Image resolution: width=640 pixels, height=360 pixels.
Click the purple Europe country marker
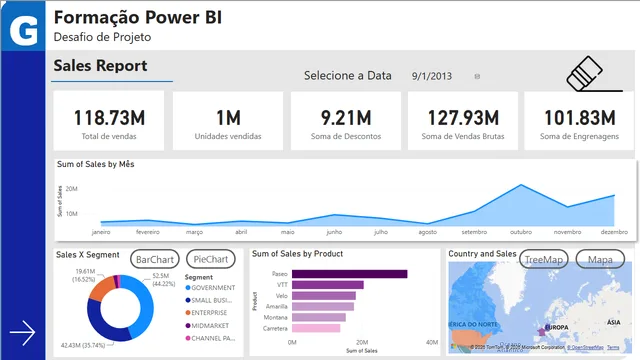point(542,332)
